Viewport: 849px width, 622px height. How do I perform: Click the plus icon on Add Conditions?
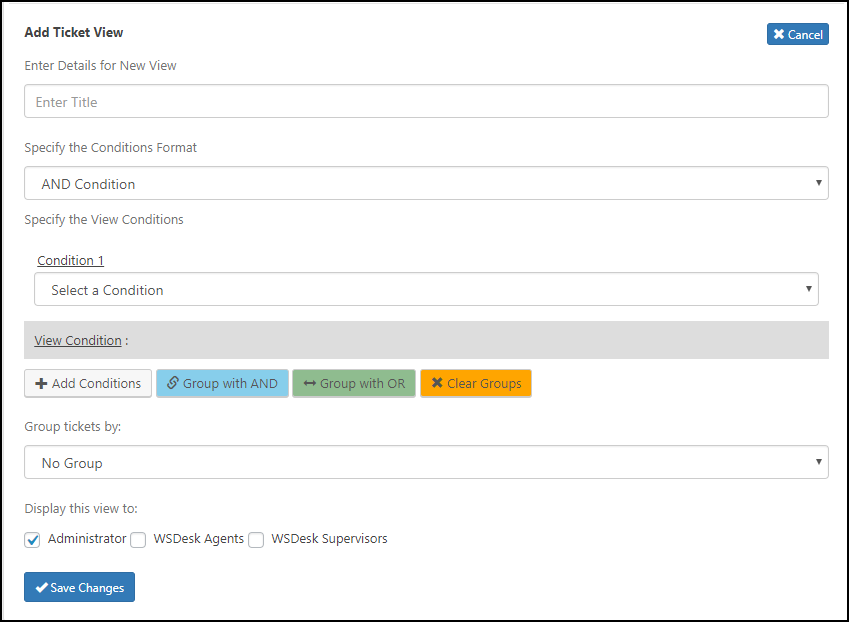click(41, 384)
